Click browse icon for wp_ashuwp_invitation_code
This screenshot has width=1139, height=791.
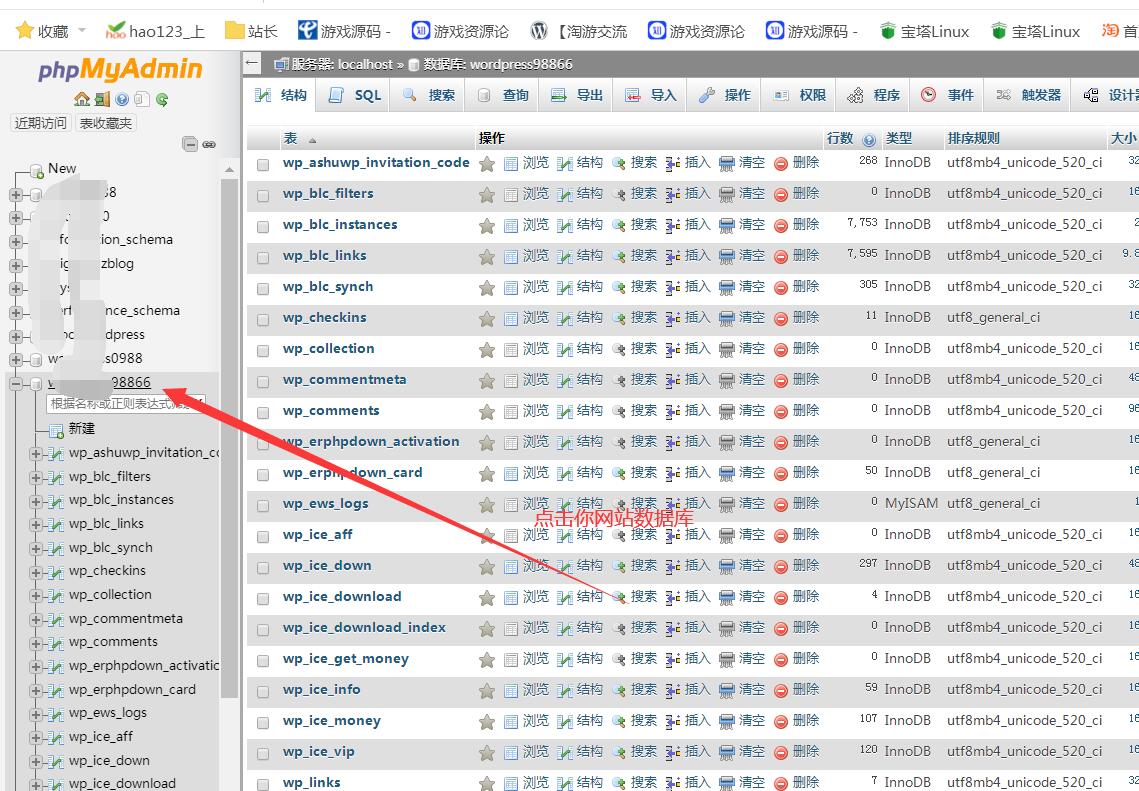(511, 163)
